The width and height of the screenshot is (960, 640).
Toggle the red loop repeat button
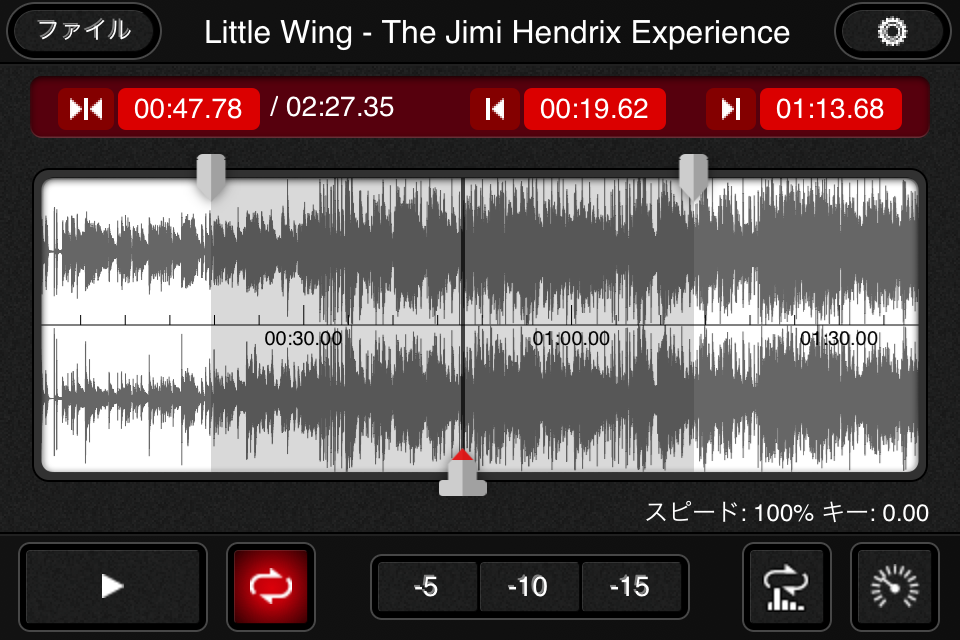pyautogui.click(x=271, y=586)
